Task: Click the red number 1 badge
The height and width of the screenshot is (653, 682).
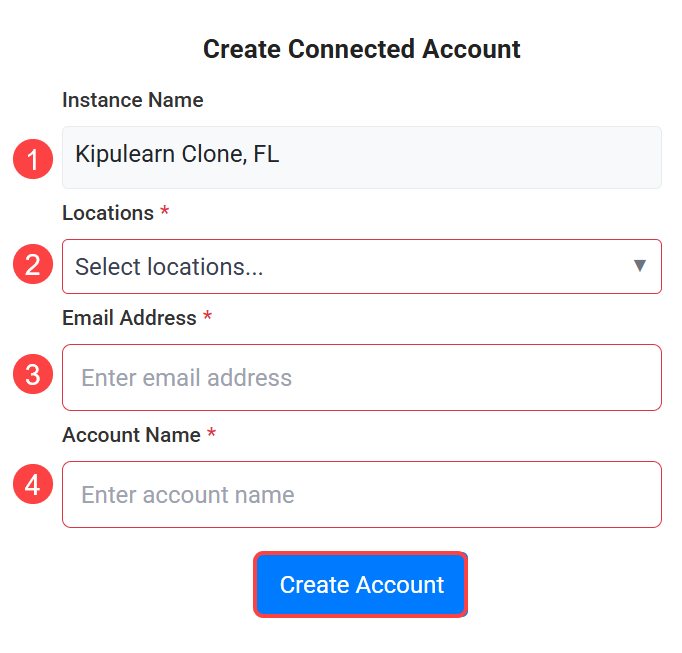Action: pos(33,159)
